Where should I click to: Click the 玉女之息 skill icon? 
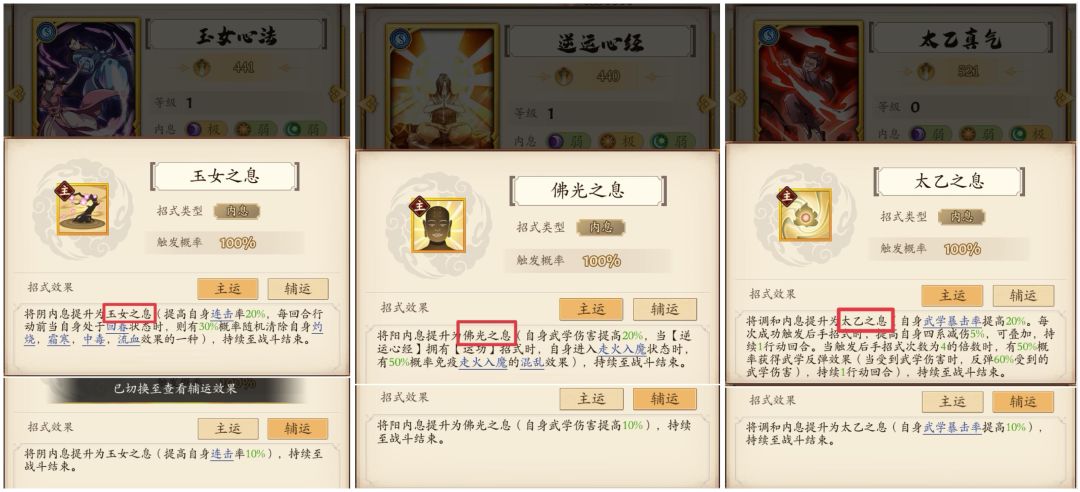point(82,209)
